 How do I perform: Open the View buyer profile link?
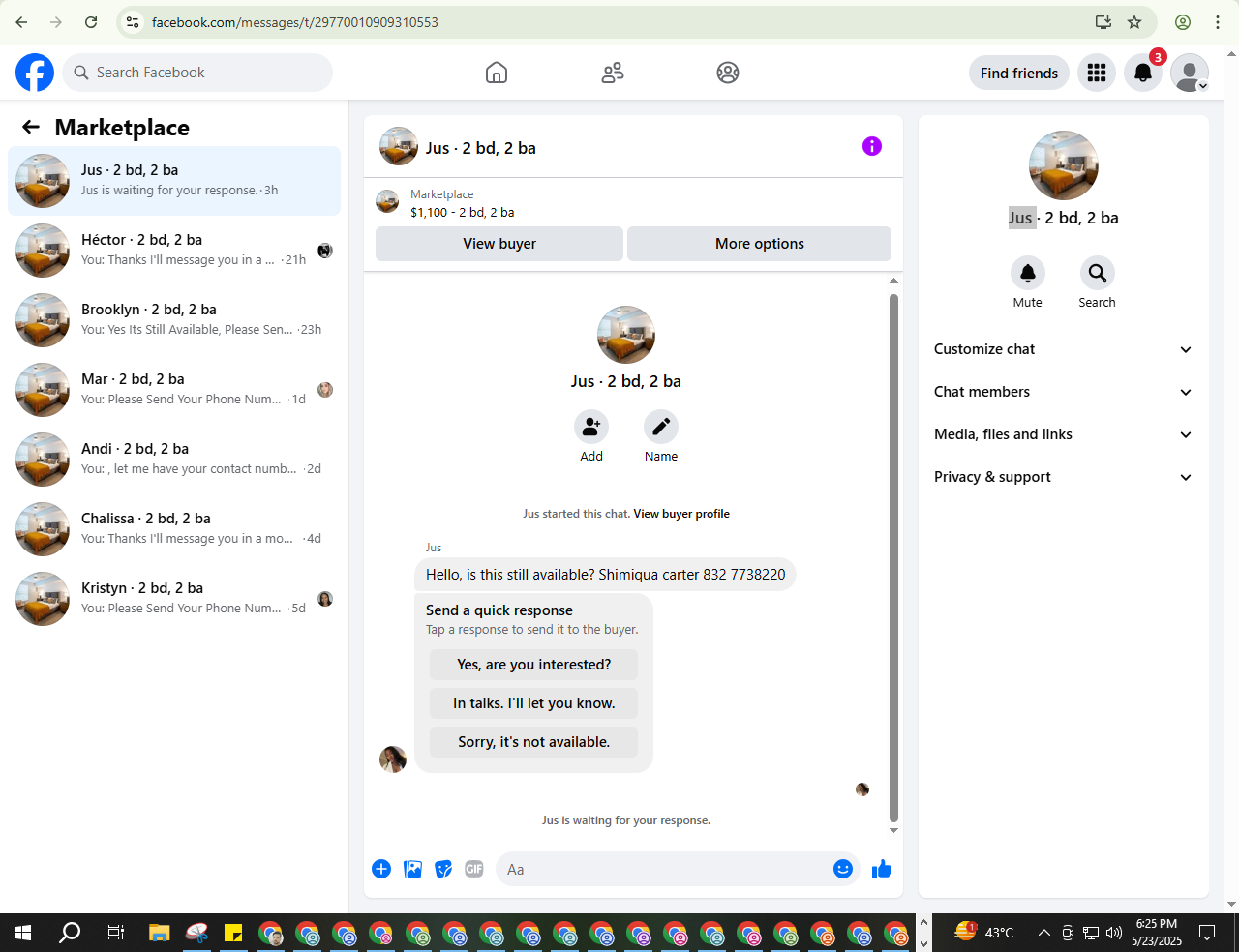(681, 514)
